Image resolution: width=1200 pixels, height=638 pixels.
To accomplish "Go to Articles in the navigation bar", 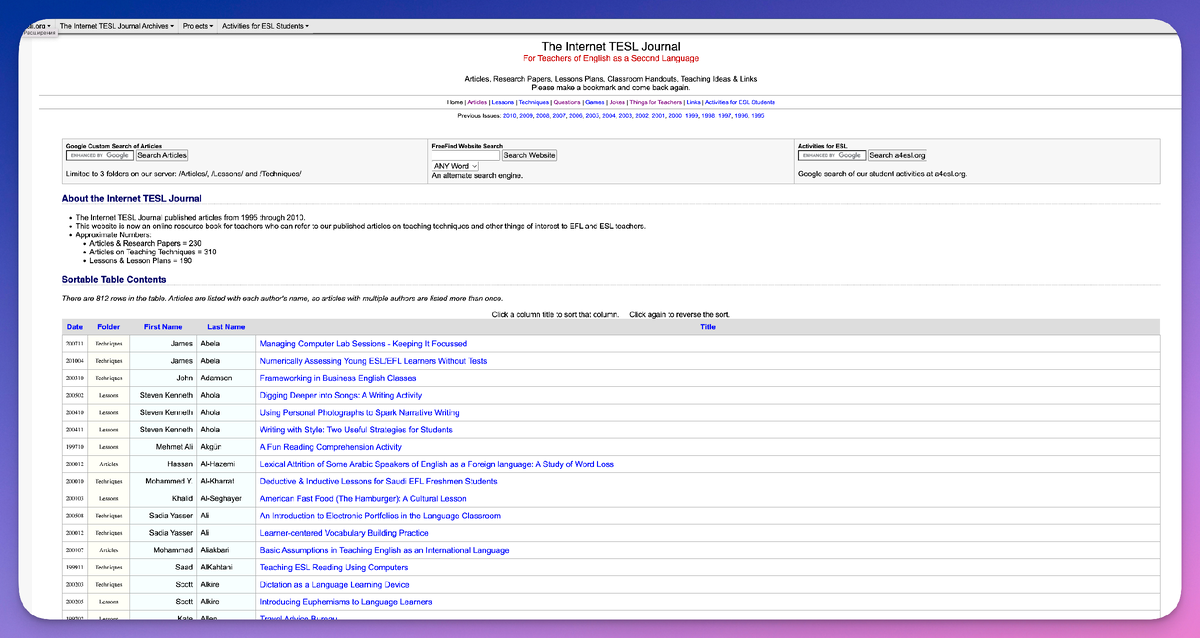I will (x=477, y=102).
